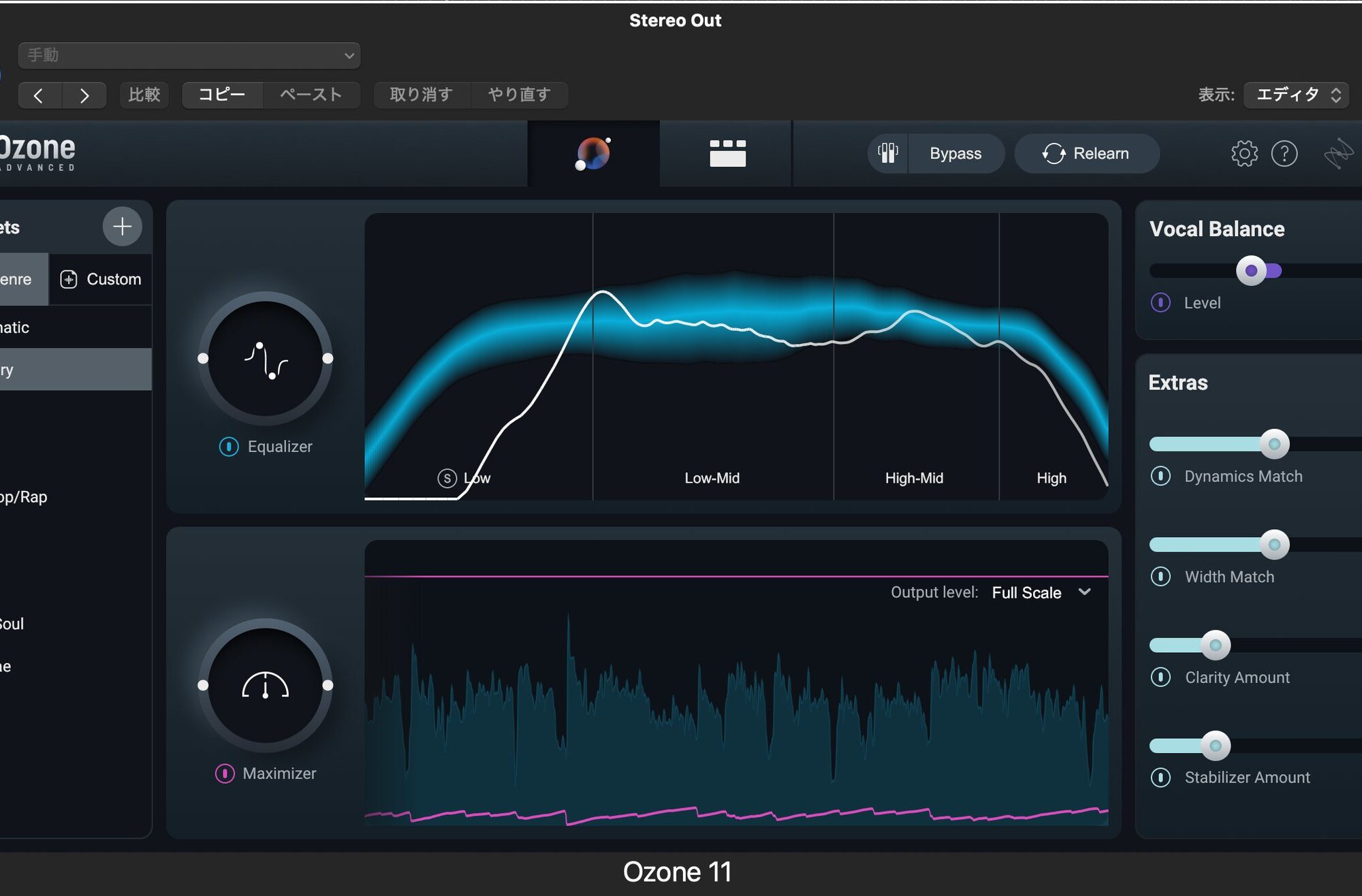Adjust the Dynamics Match slider
Image resolution: width=1362 pixels, height=896 pixels.
1274,445
